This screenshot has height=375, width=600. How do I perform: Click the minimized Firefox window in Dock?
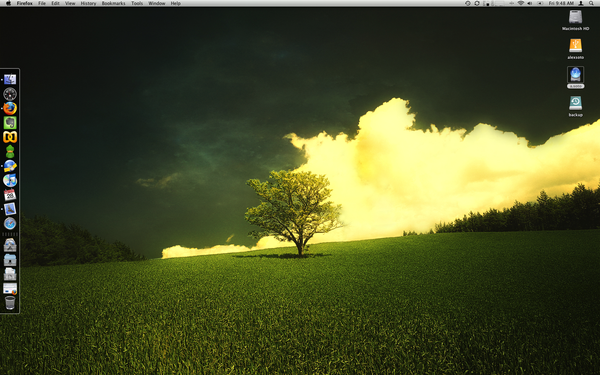tap(10, 289)
